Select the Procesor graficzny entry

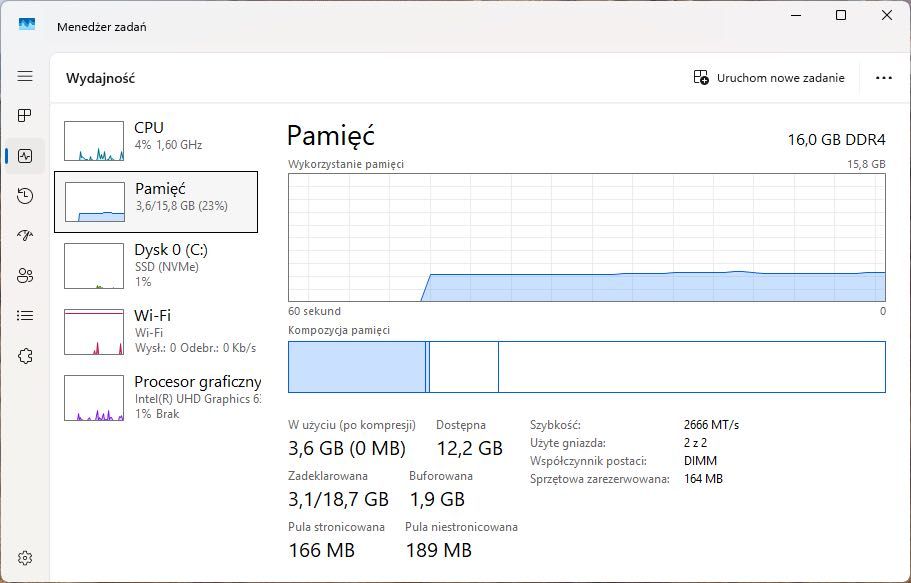[156, 398]
